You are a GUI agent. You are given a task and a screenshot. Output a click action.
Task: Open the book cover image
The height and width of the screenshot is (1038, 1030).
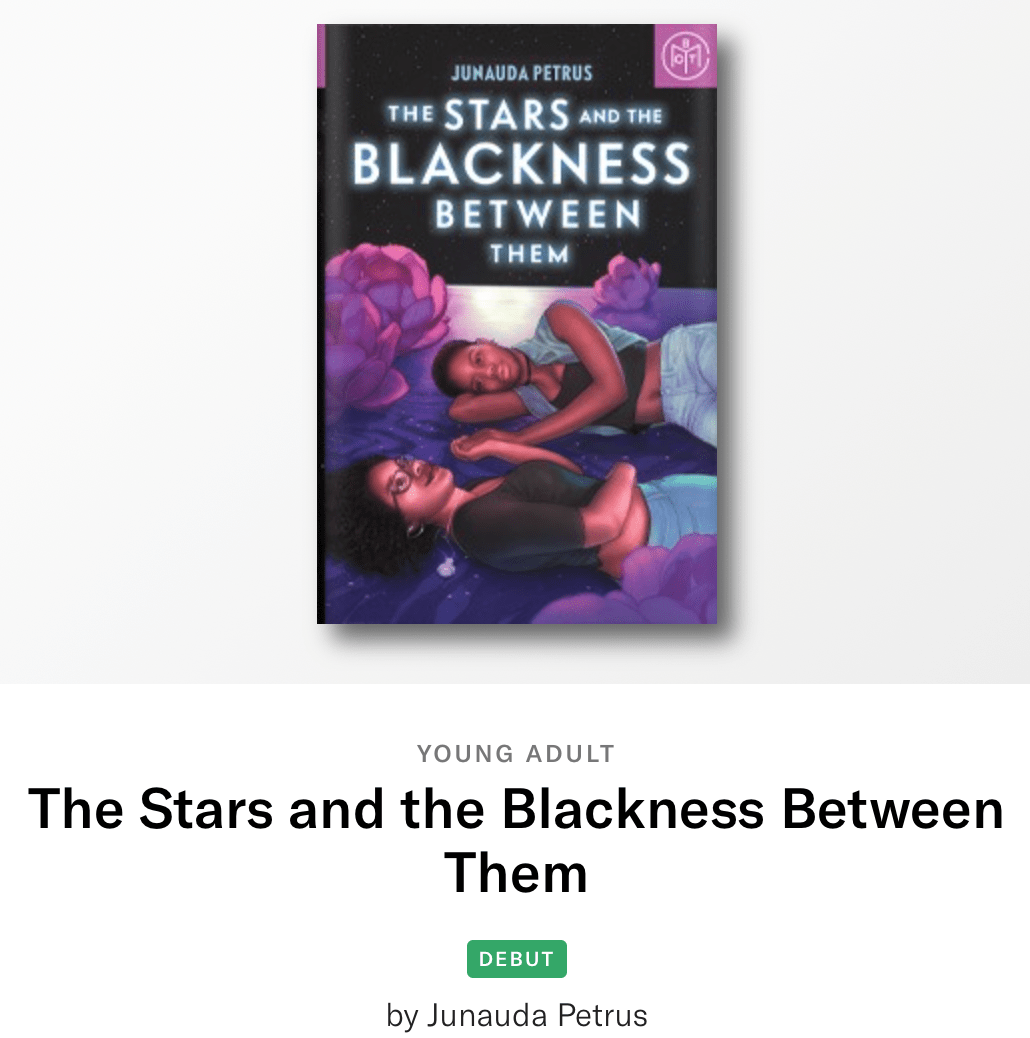click(x=517, y=324)
